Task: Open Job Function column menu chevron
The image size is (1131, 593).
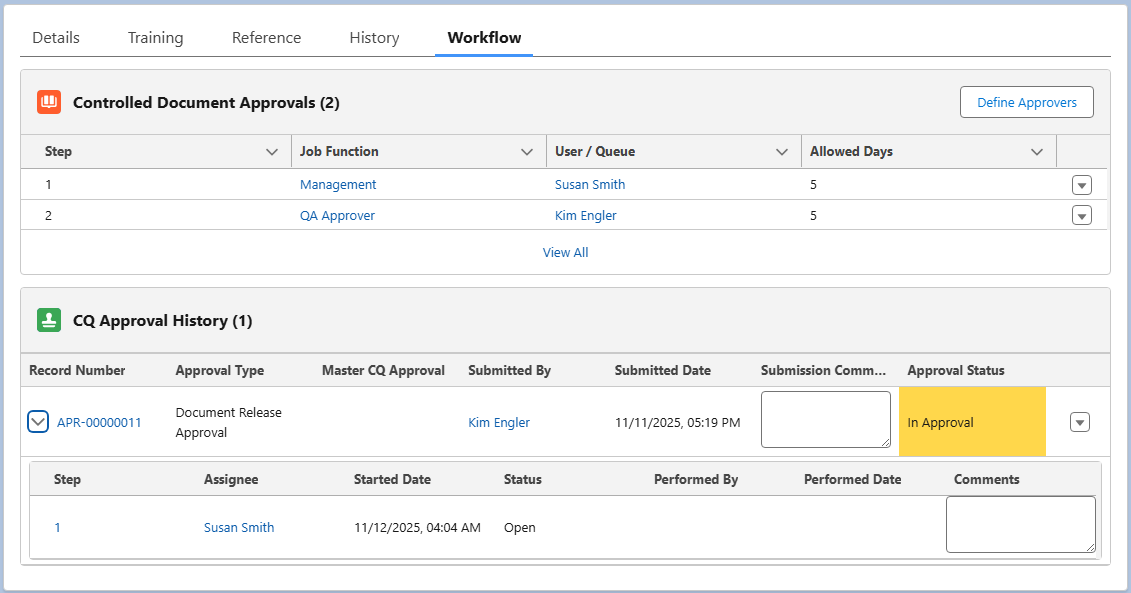Action: point(527,152)
